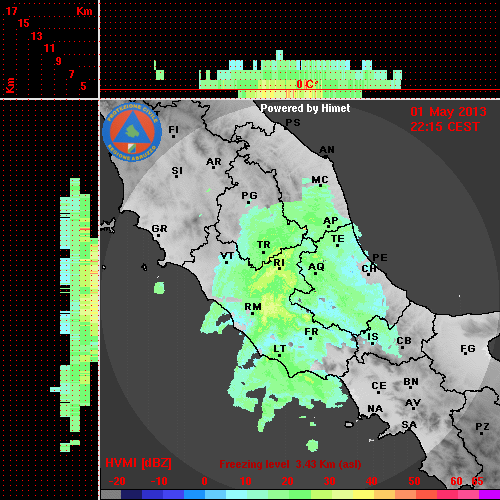Select the BN city label
This screenshot has height=500, width=500.
click(x=411, y=381)
